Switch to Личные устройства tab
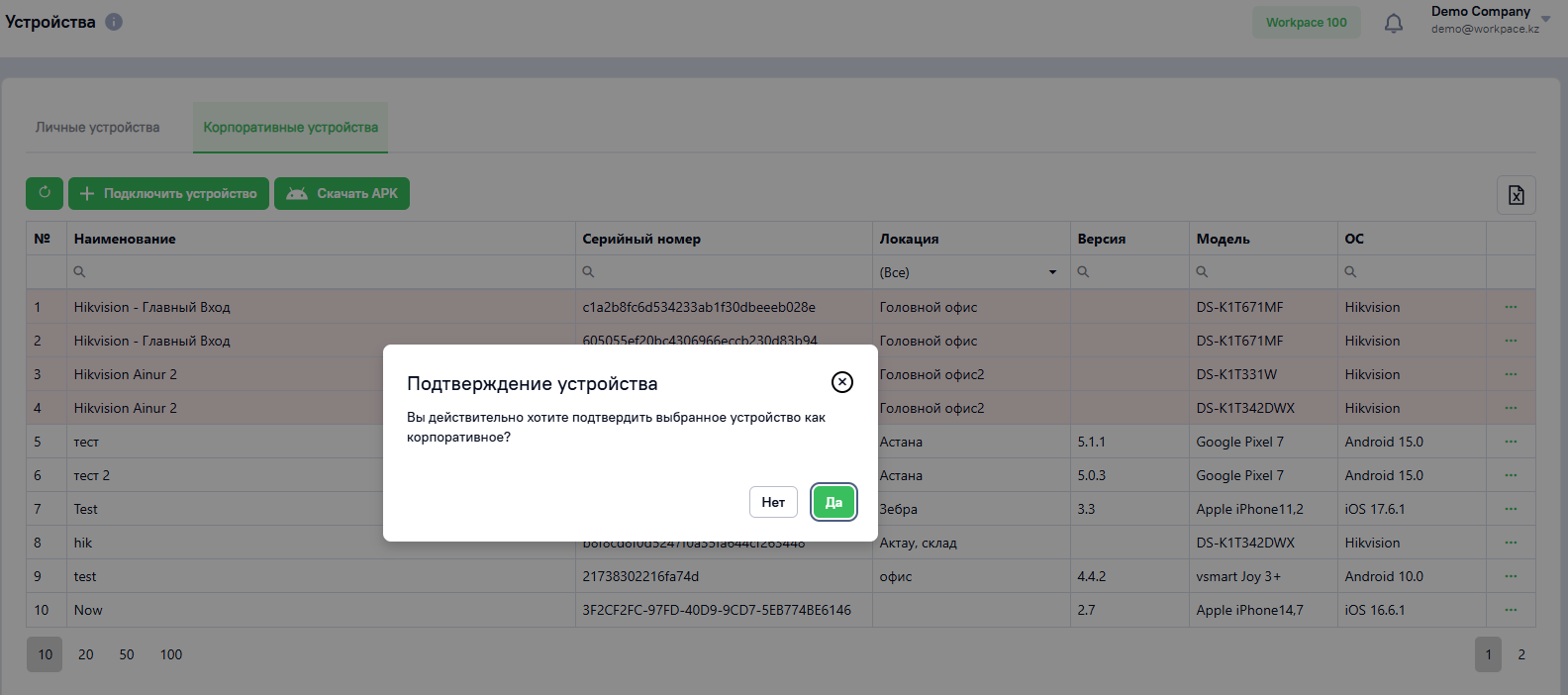 coord(97,128)
